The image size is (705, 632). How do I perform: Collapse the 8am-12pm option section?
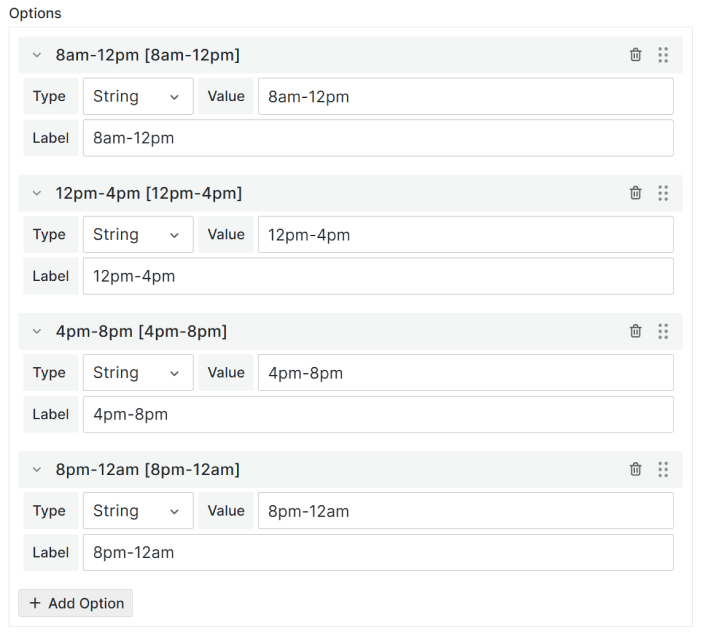click(x=37, y=55)
